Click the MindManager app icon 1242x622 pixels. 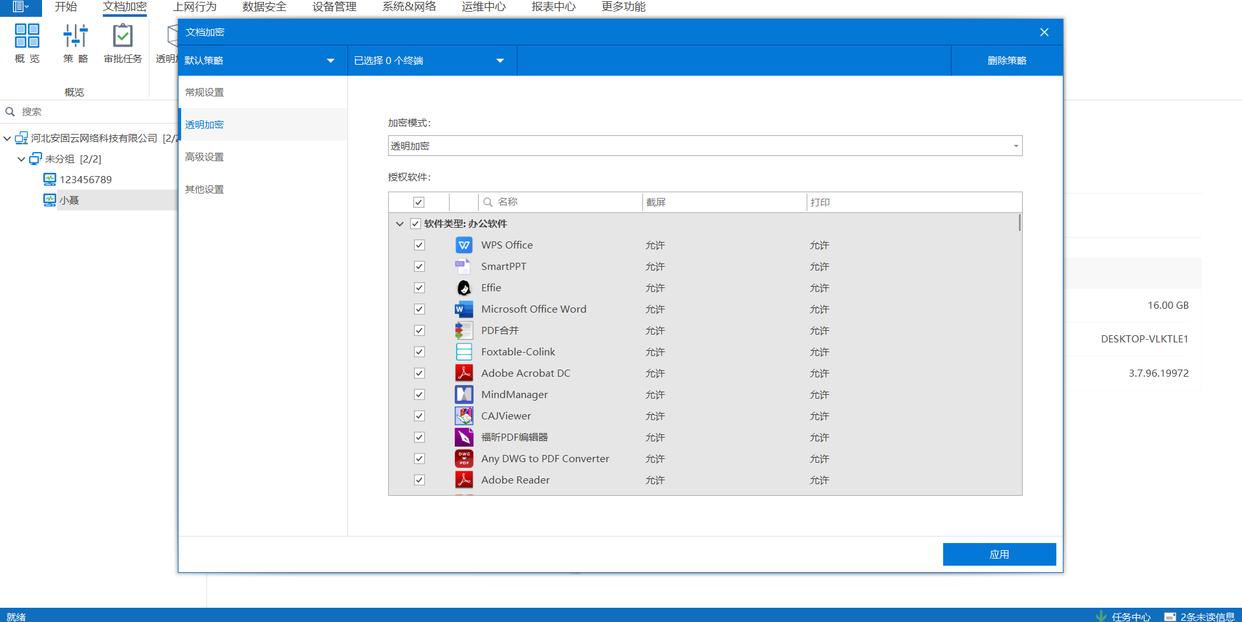coord(464,395)
